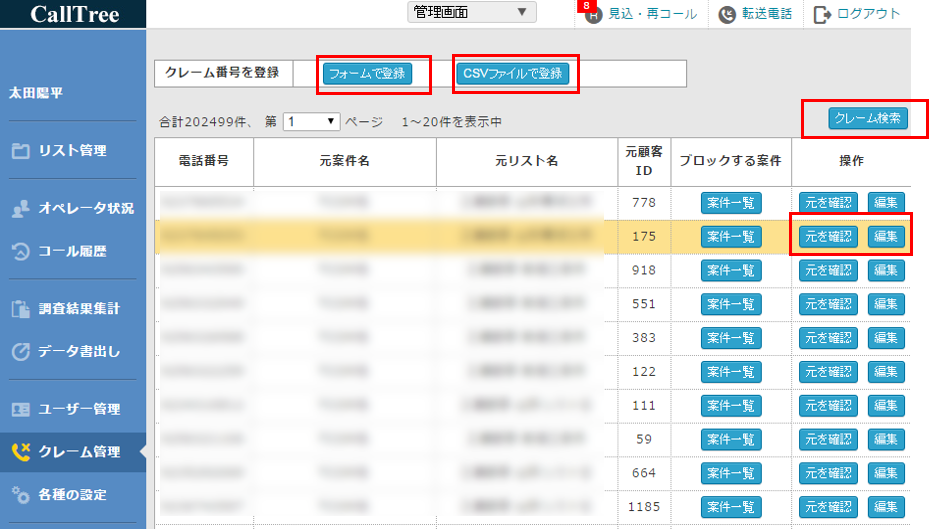Click the CallTree logo
The image size is (929, 529).
(74, 14)
